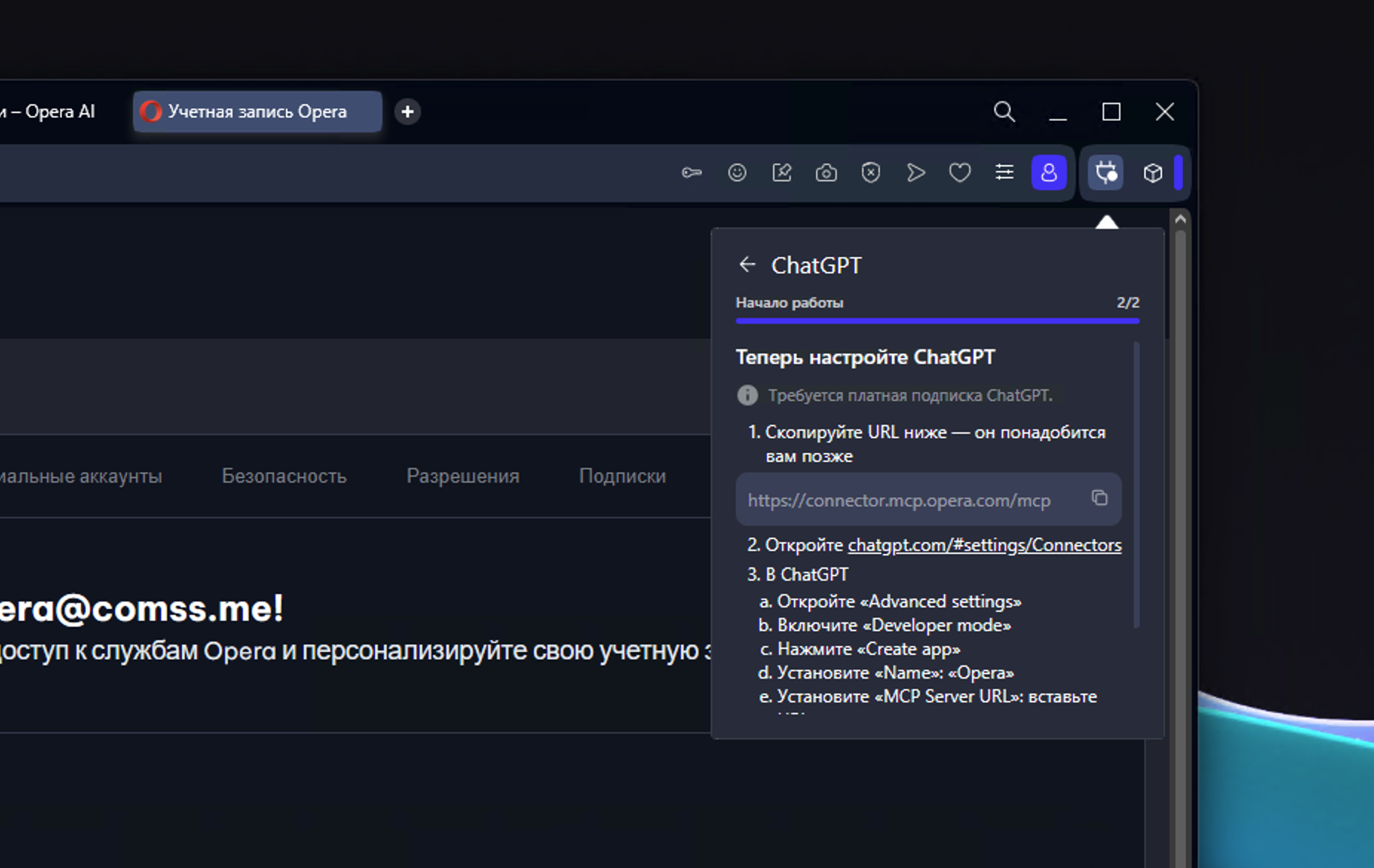
Task: Click the password key icon in toolbar
Action: (691, 173)
